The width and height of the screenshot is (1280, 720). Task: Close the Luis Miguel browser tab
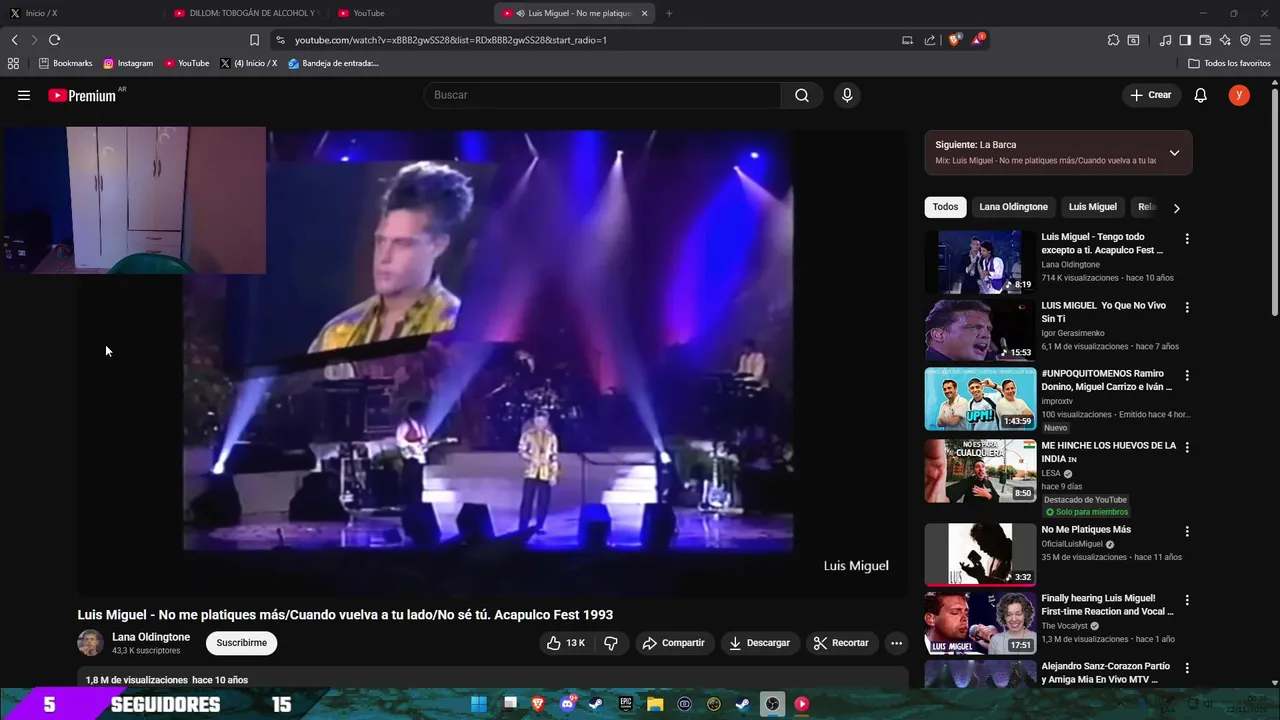[644, 13]
